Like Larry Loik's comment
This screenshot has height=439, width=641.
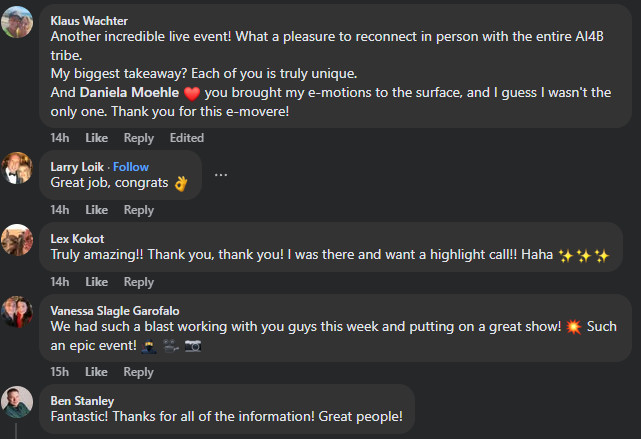click(96, 210)
